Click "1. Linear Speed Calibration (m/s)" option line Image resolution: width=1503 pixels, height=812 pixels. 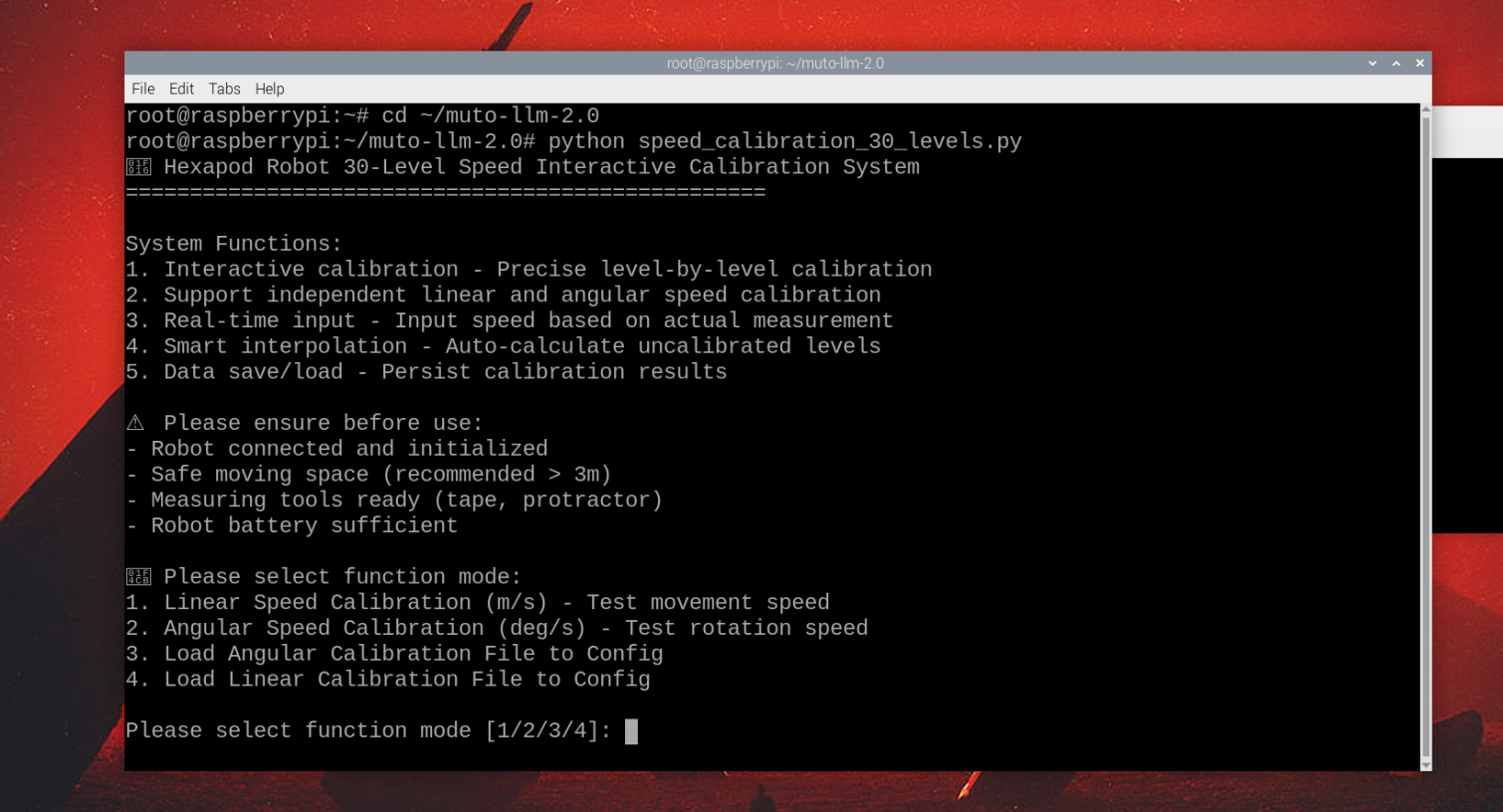pos(478,603)
